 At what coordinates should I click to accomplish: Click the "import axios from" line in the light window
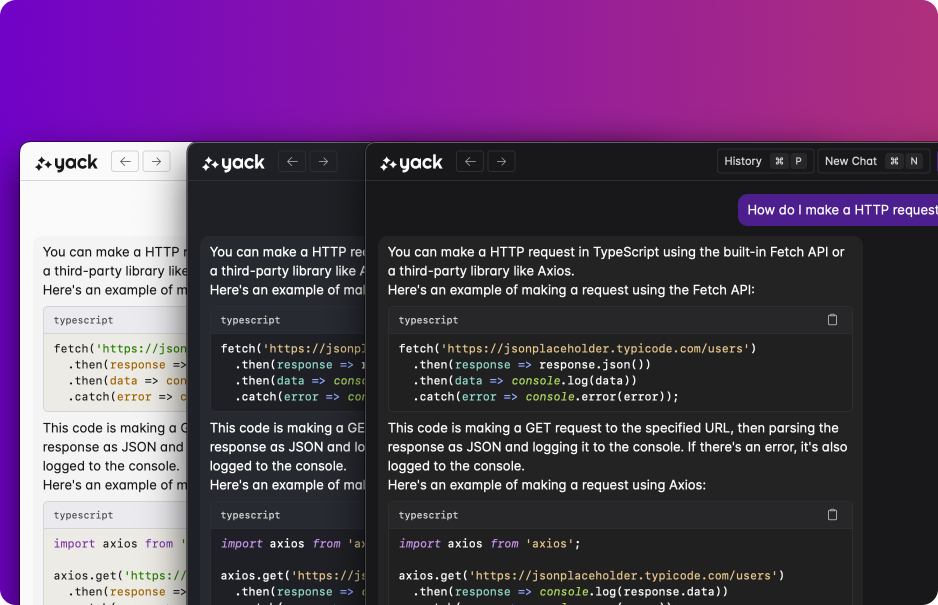tap(120, 543)
